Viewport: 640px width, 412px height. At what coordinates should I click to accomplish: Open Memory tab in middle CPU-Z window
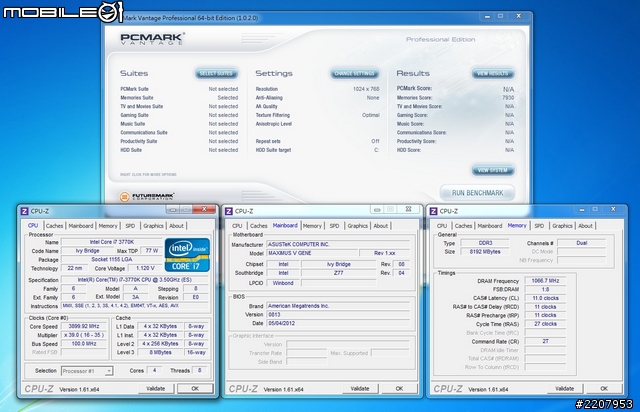pos(312,226)
